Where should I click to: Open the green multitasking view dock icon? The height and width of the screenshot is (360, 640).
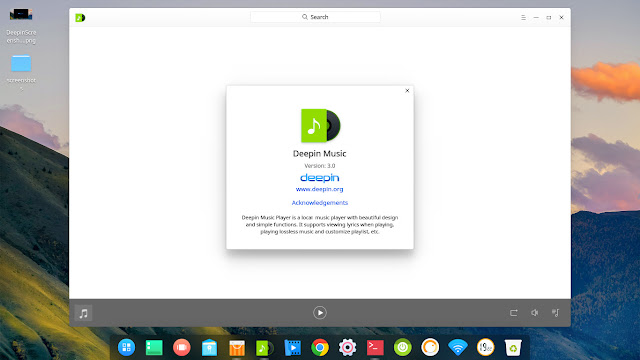(x=154, y=347)
